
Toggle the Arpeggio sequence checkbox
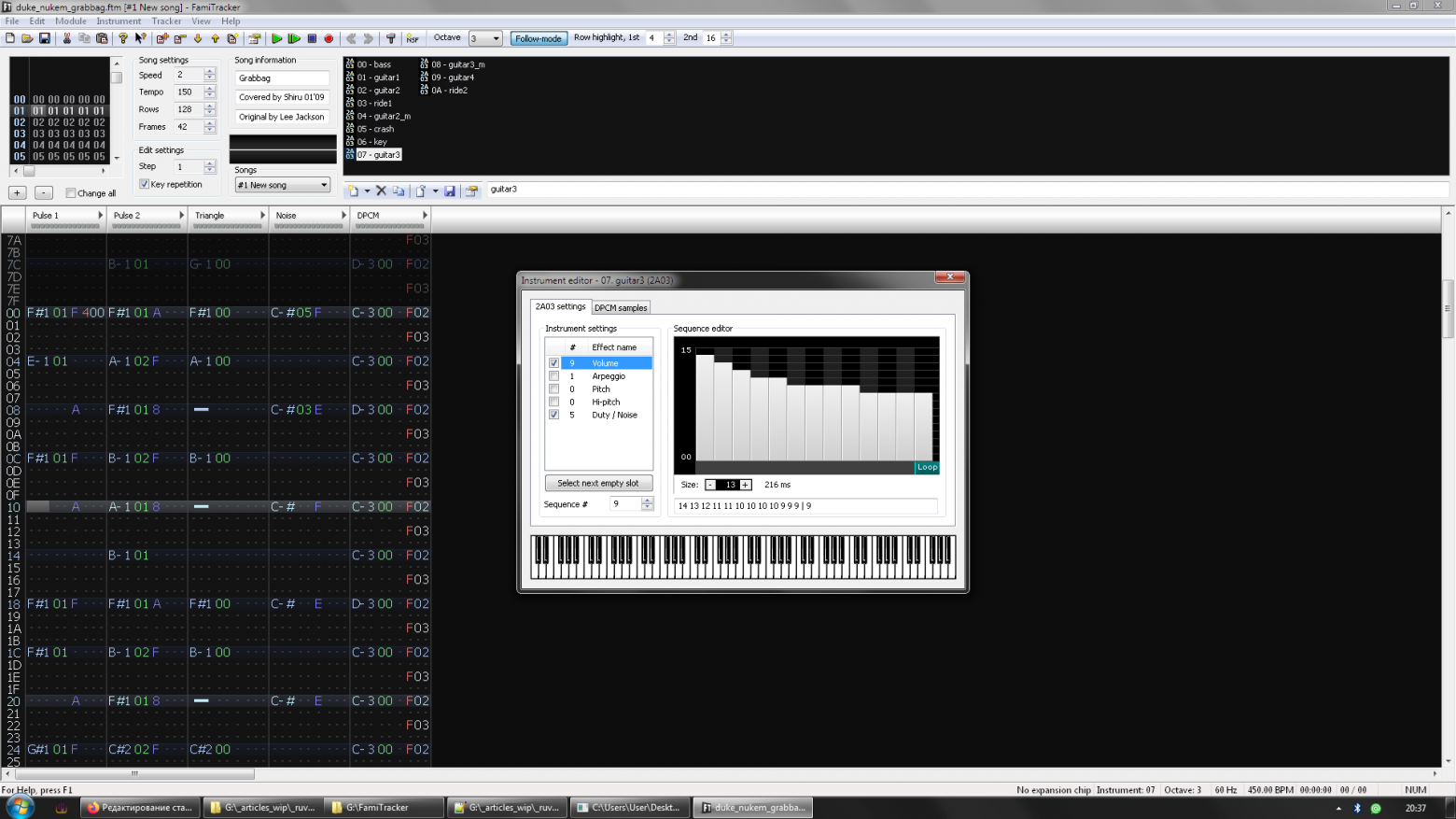click(x=553, y=375)
